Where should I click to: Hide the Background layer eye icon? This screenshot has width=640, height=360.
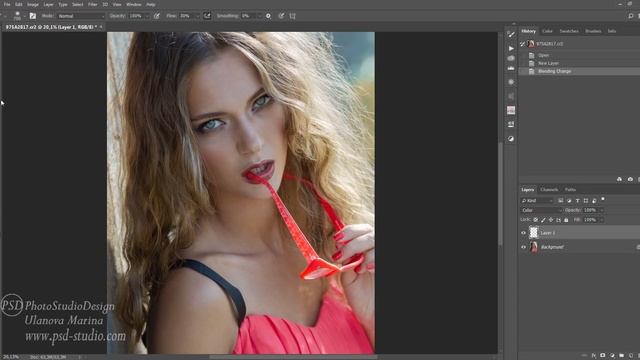523,247
